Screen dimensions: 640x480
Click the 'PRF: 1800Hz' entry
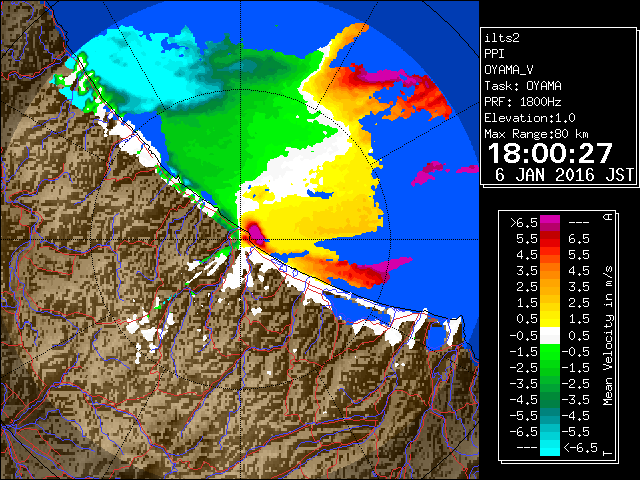point(523,102)
